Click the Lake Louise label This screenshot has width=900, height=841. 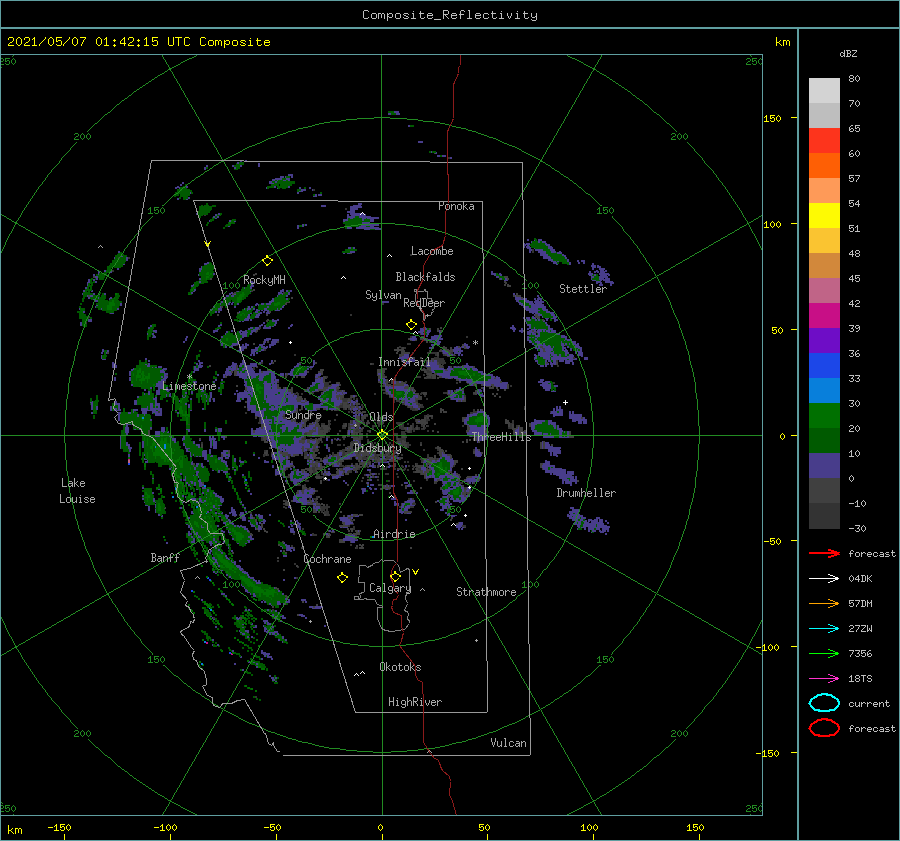77,491
